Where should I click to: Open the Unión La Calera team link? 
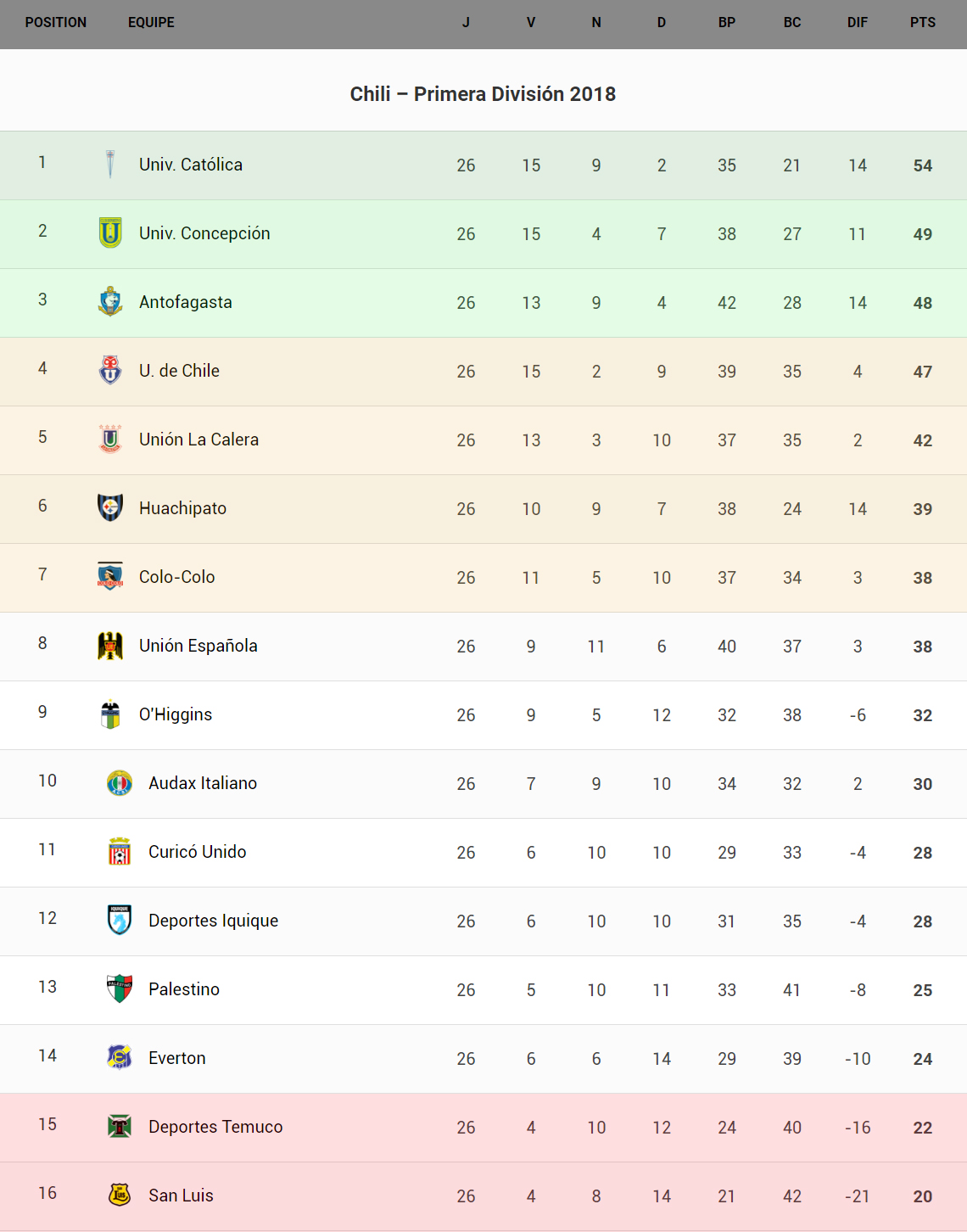coord(198,440)
